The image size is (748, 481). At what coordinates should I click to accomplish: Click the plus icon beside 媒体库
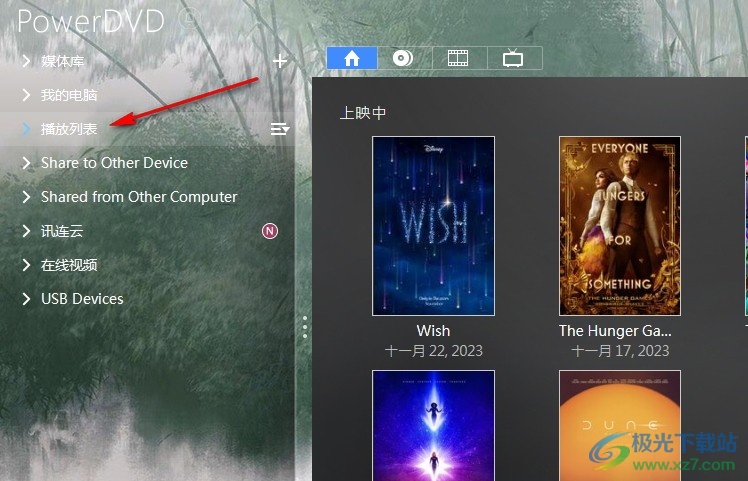click(280, 61)
